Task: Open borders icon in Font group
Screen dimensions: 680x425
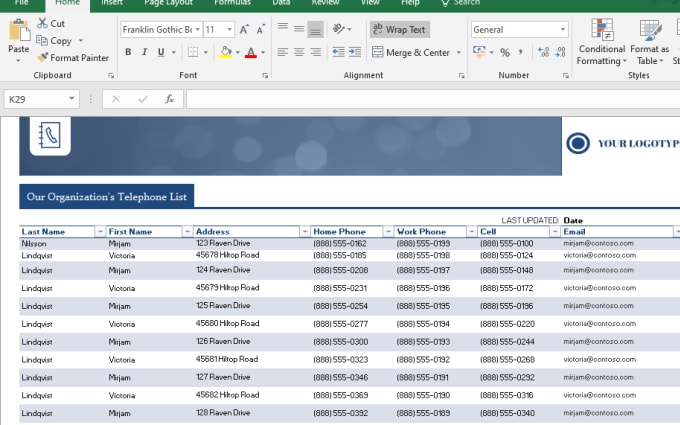Action: pyautogui.click(x=193, y=52)
